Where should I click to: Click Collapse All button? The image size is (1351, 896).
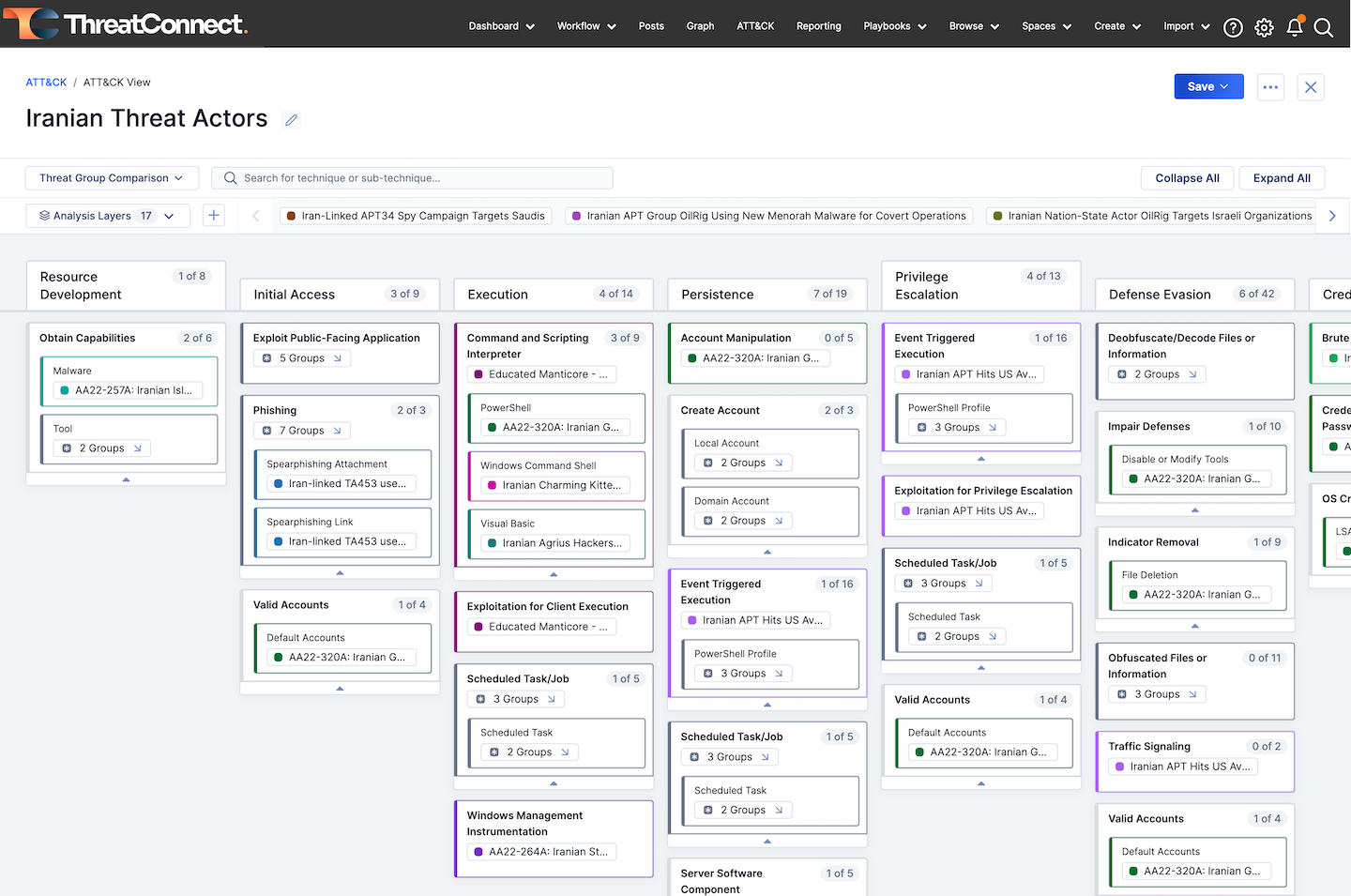point(1187,178)
